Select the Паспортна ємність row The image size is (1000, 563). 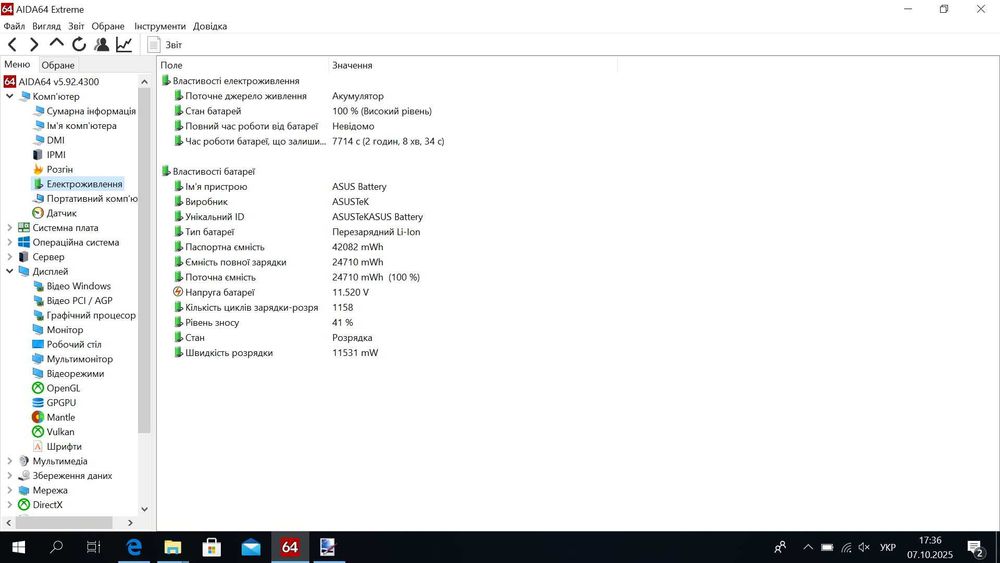[x=279, y=247]
